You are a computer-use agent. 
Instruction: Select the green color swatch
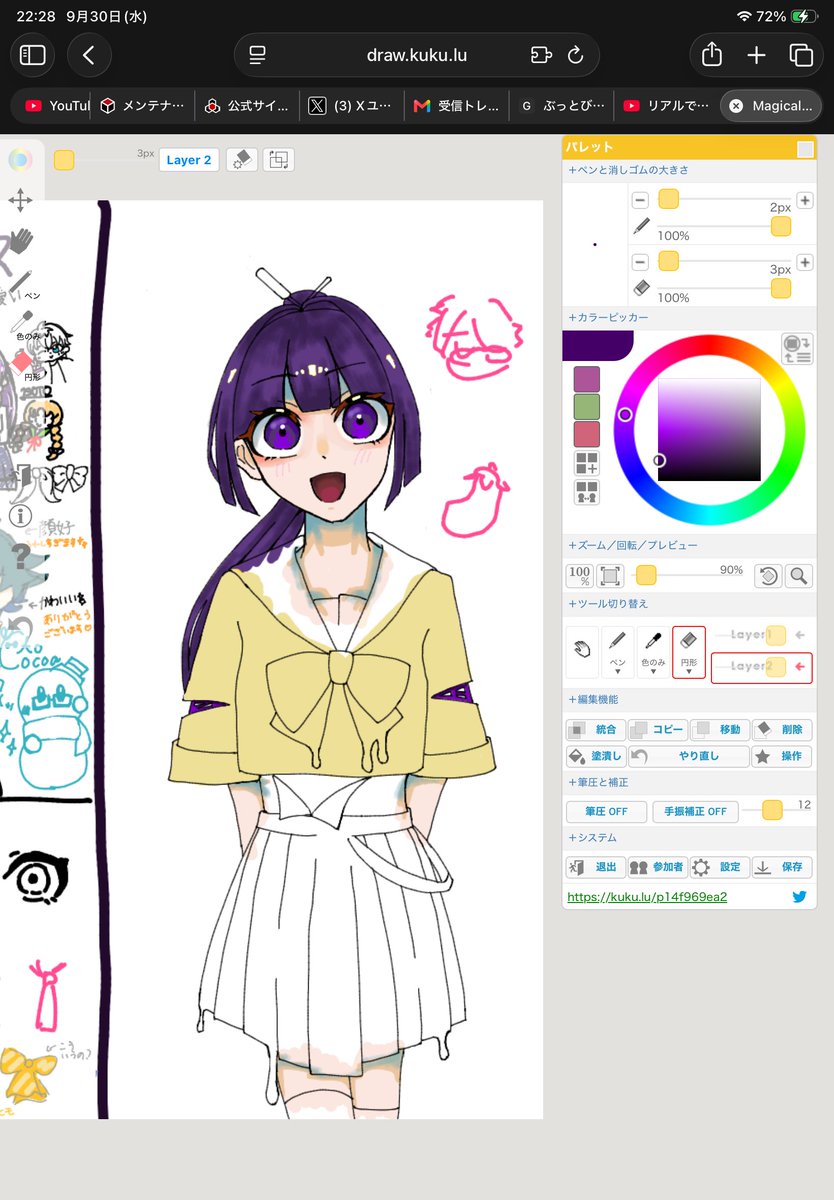(x=586, y=406)
